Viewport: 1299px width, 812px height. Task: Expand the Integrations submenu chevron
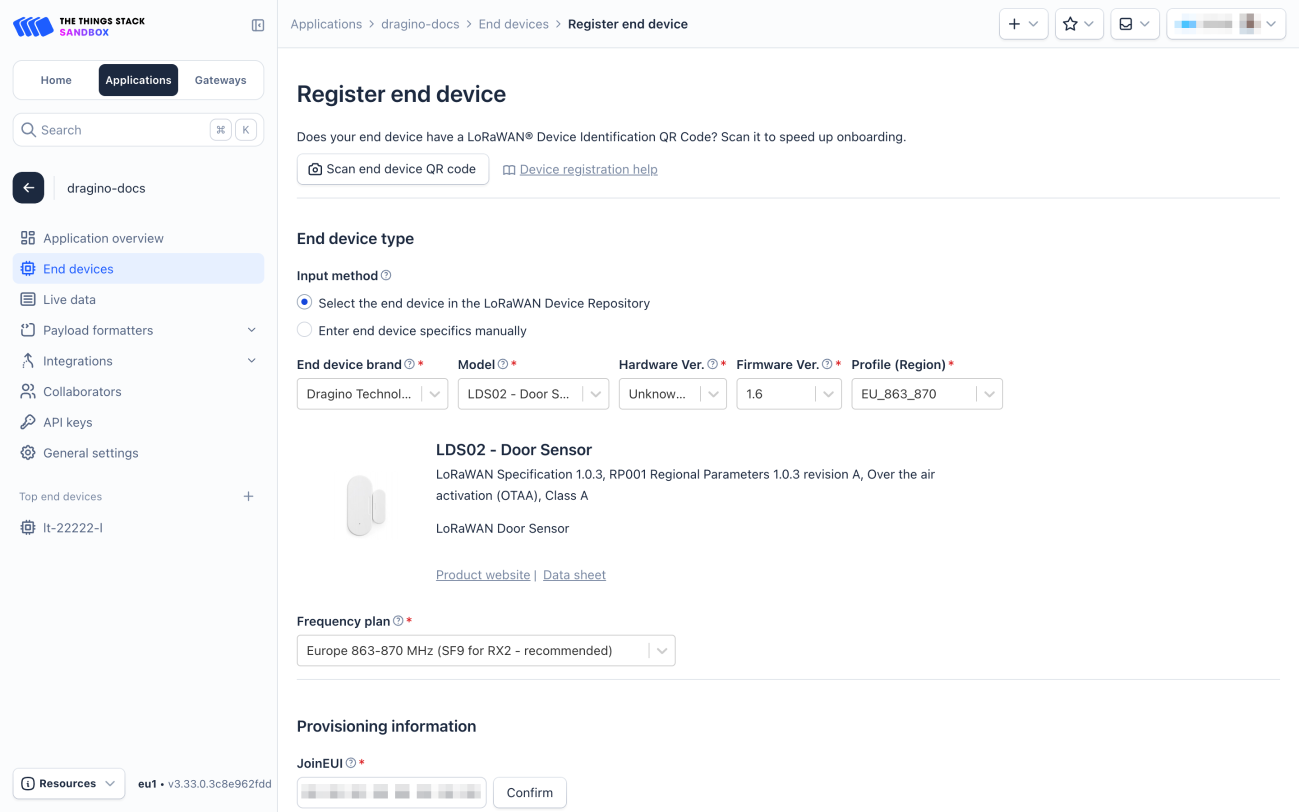point(252,361)
